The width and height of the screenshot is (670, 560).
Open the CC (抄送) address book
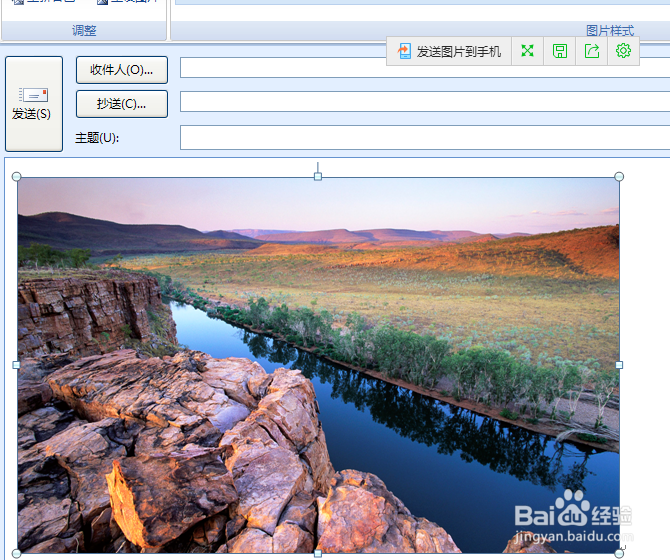122,104
